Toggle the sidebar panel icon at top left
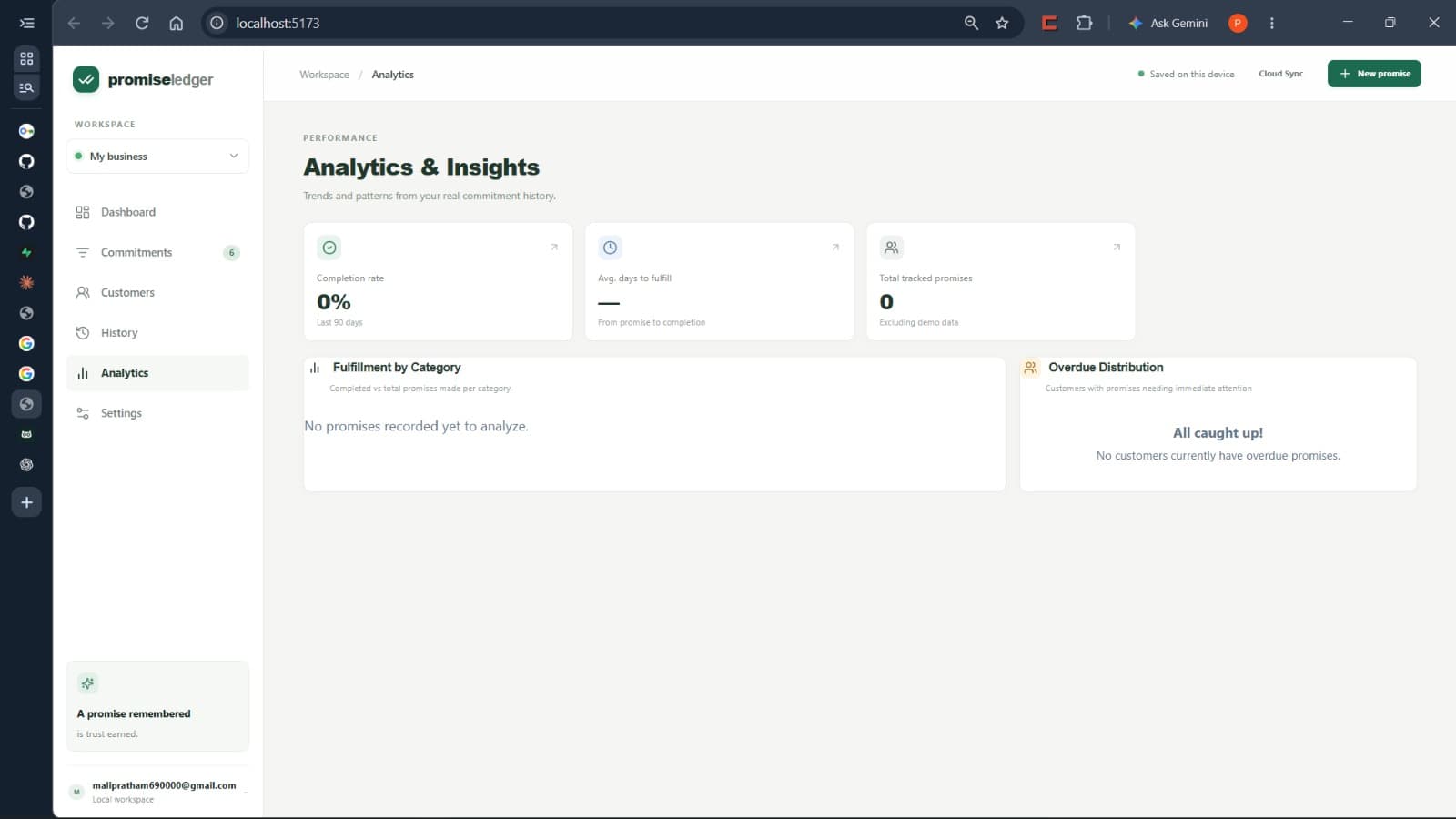 tap(26, 23)
